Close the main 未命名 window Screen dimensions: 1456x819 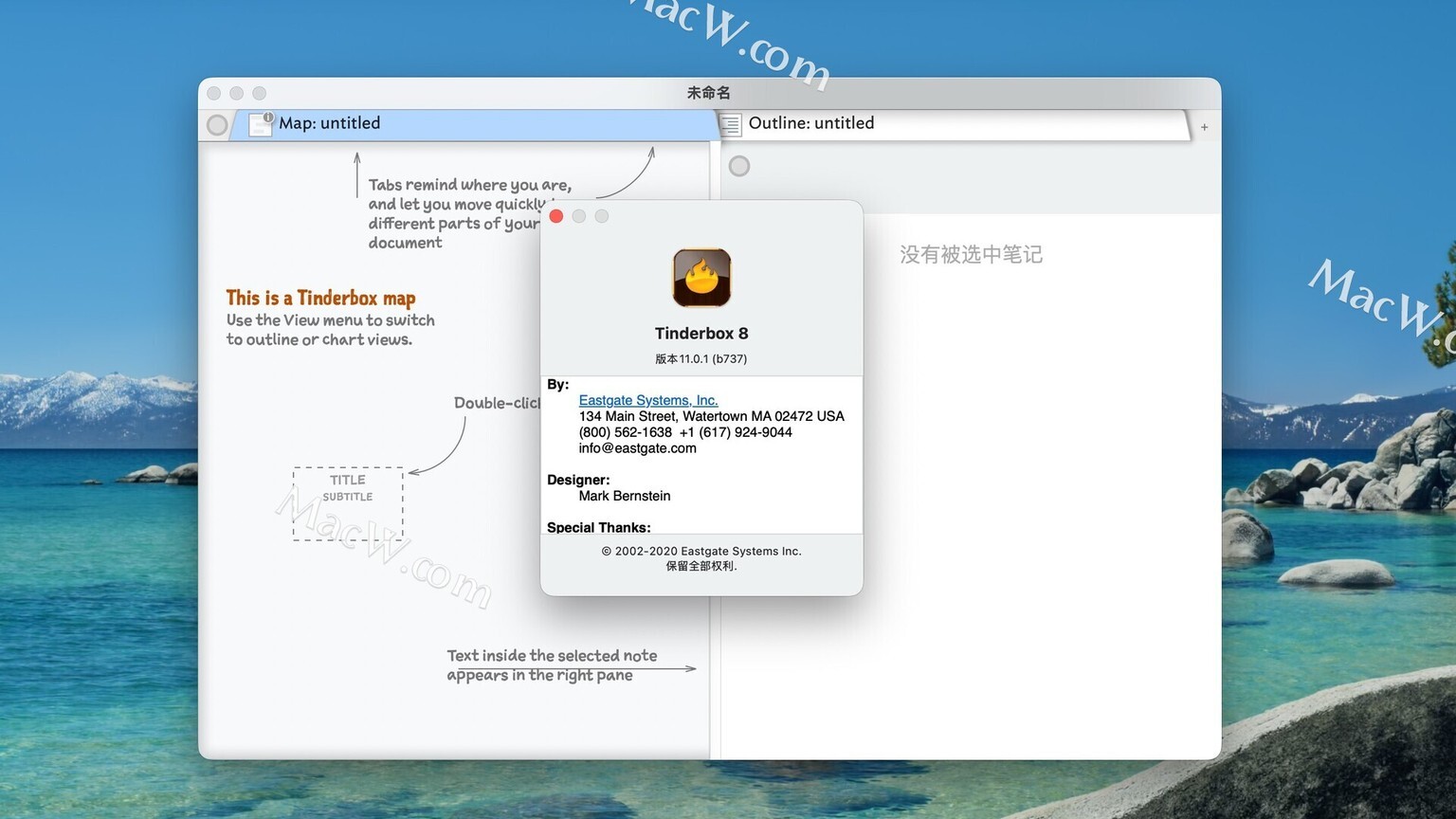[x=214, y=93]
